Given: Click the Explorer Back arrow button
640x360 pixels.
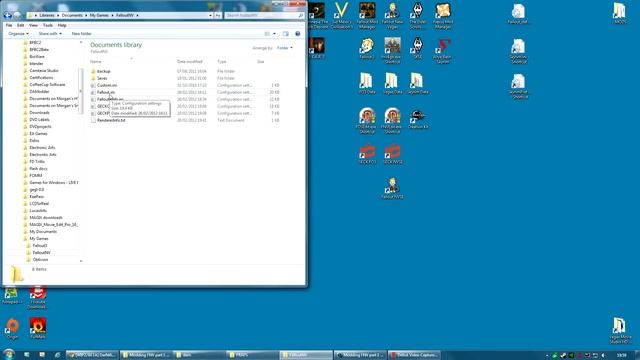Looking at the screenshot, I should [x=7, y=15].
